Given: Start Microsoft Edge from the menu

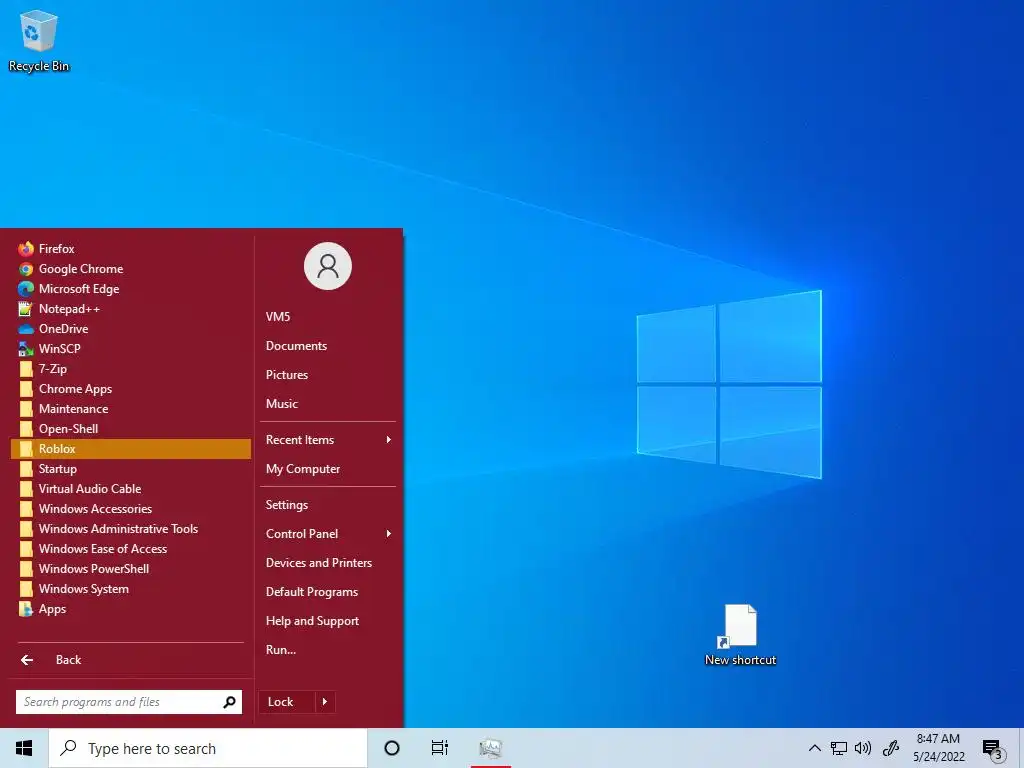Looking at the screenshot, I should point(131,289).
